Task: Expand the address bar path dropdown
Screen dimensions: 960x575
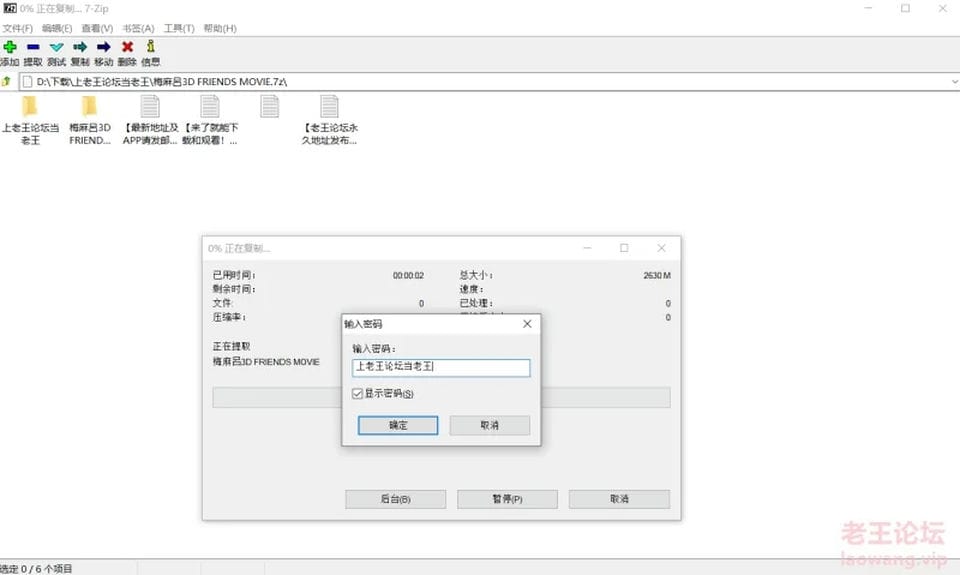Action: pyautogui.click(x=954, y=81)
